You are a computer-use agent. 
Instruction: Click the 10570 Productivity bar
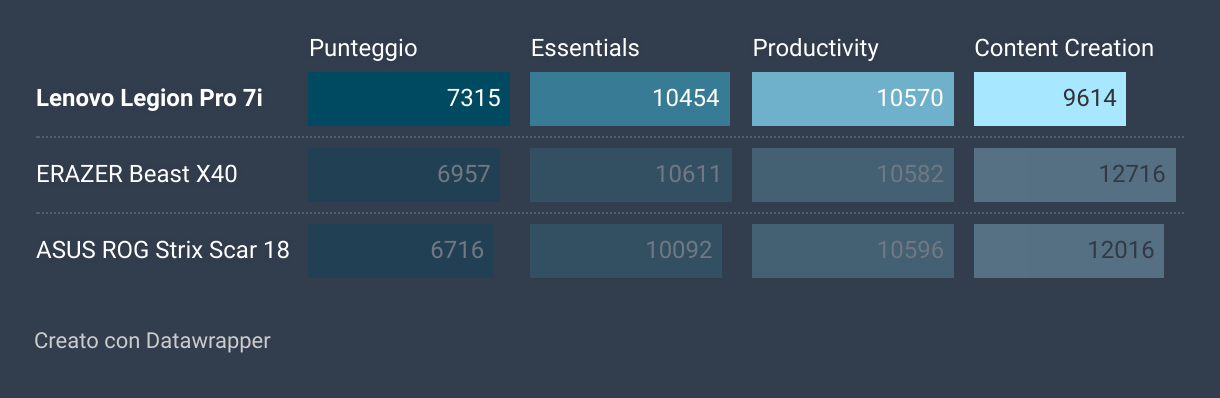tap(853, 98)
